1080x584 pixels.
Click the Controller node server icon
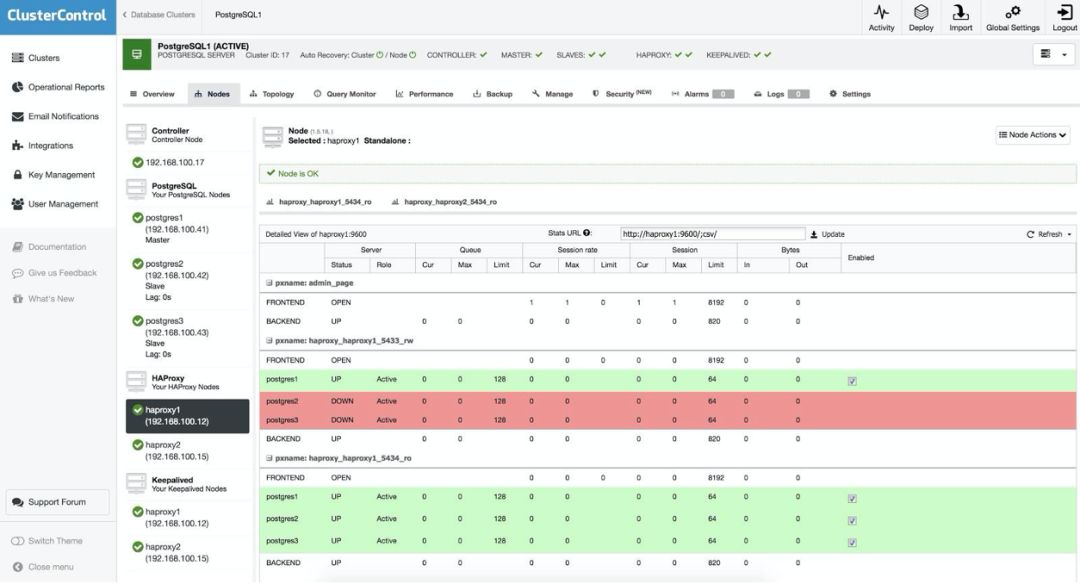[136, 134]
